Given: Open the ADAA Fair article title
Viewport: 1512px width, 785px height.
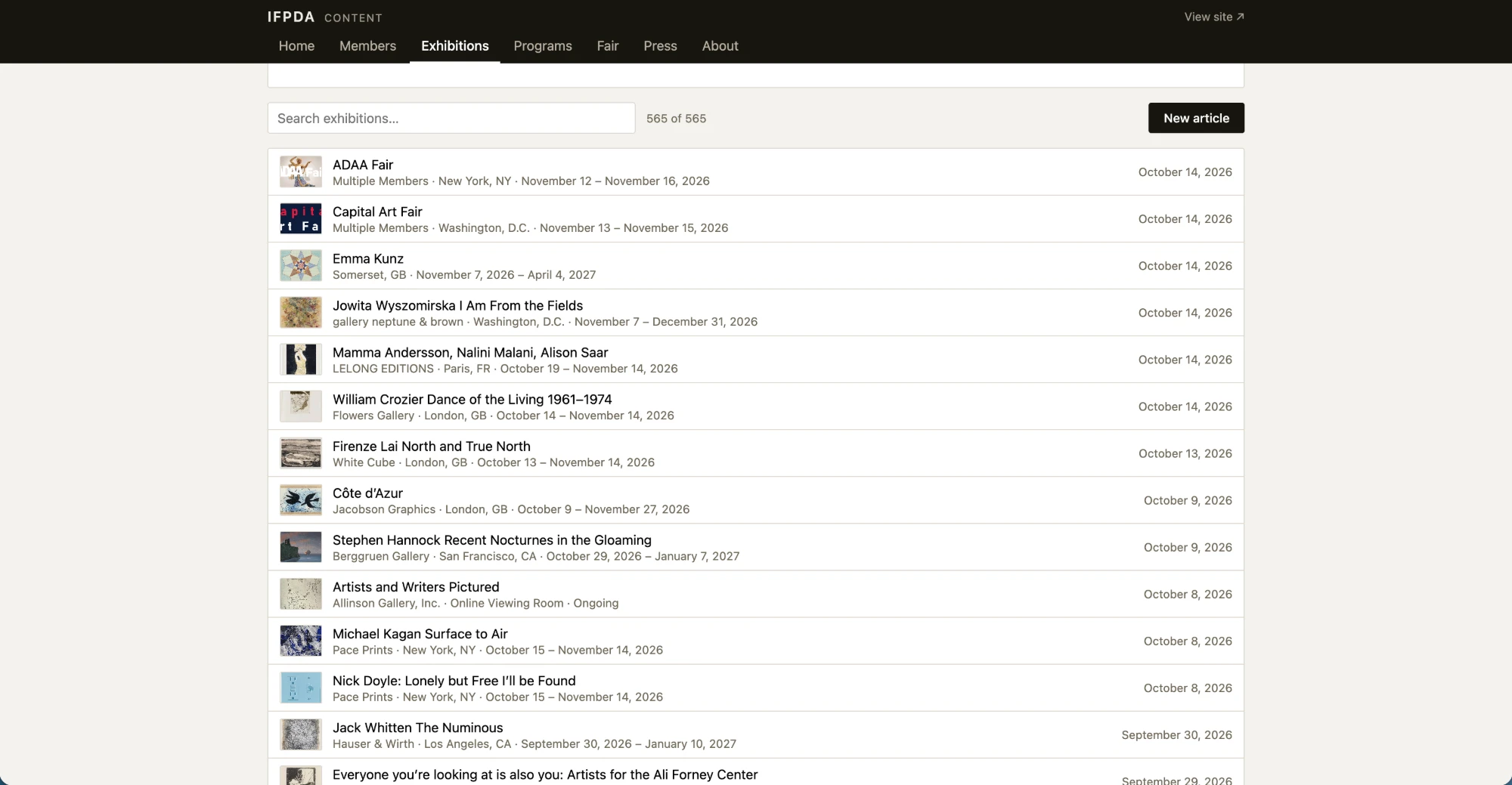Looking at the screenshot, I should [x=363, y=165].
